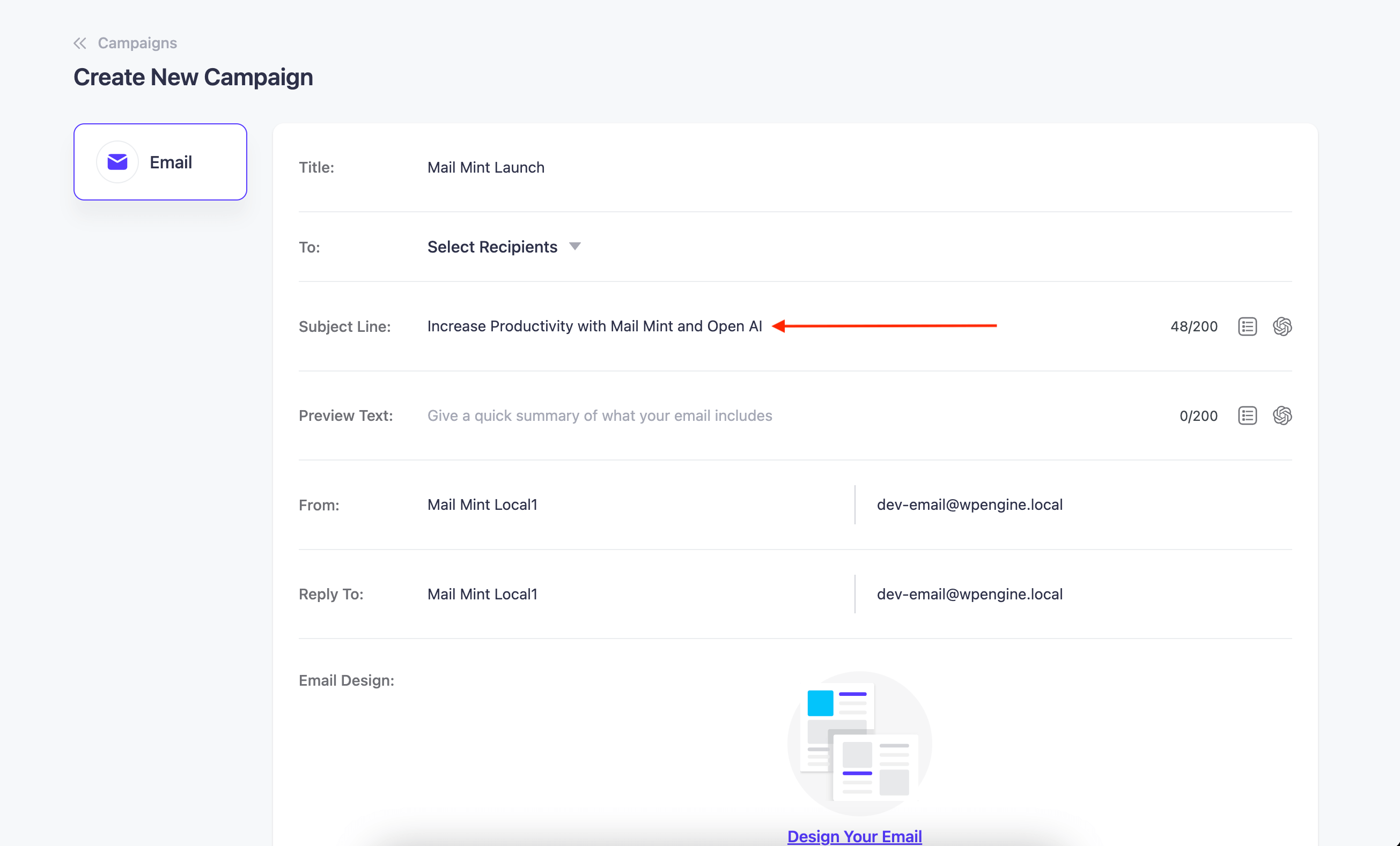This screenshot has height=846, width=1400.
Task: Edit the Subject Line text field
Action: pyautogui.click(x=594, y=326)
